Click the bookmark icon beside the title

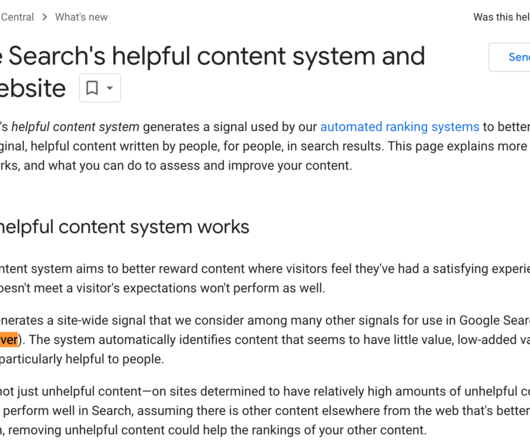point(92,88)
